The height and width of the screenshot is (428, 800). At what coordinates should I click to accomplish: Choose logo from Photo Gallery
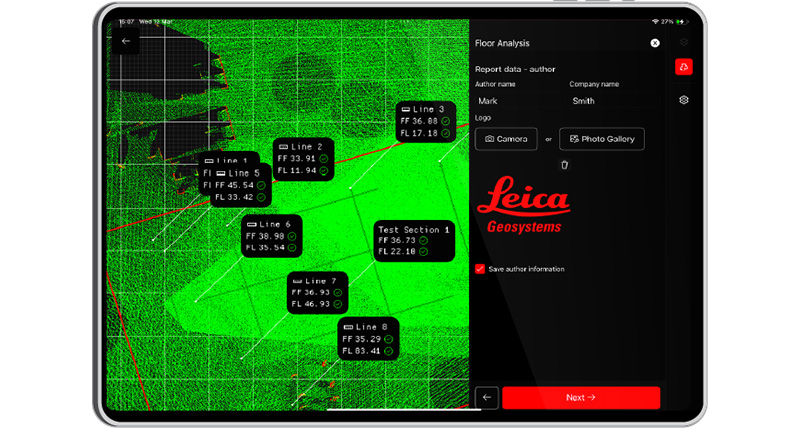pos(601,139)
